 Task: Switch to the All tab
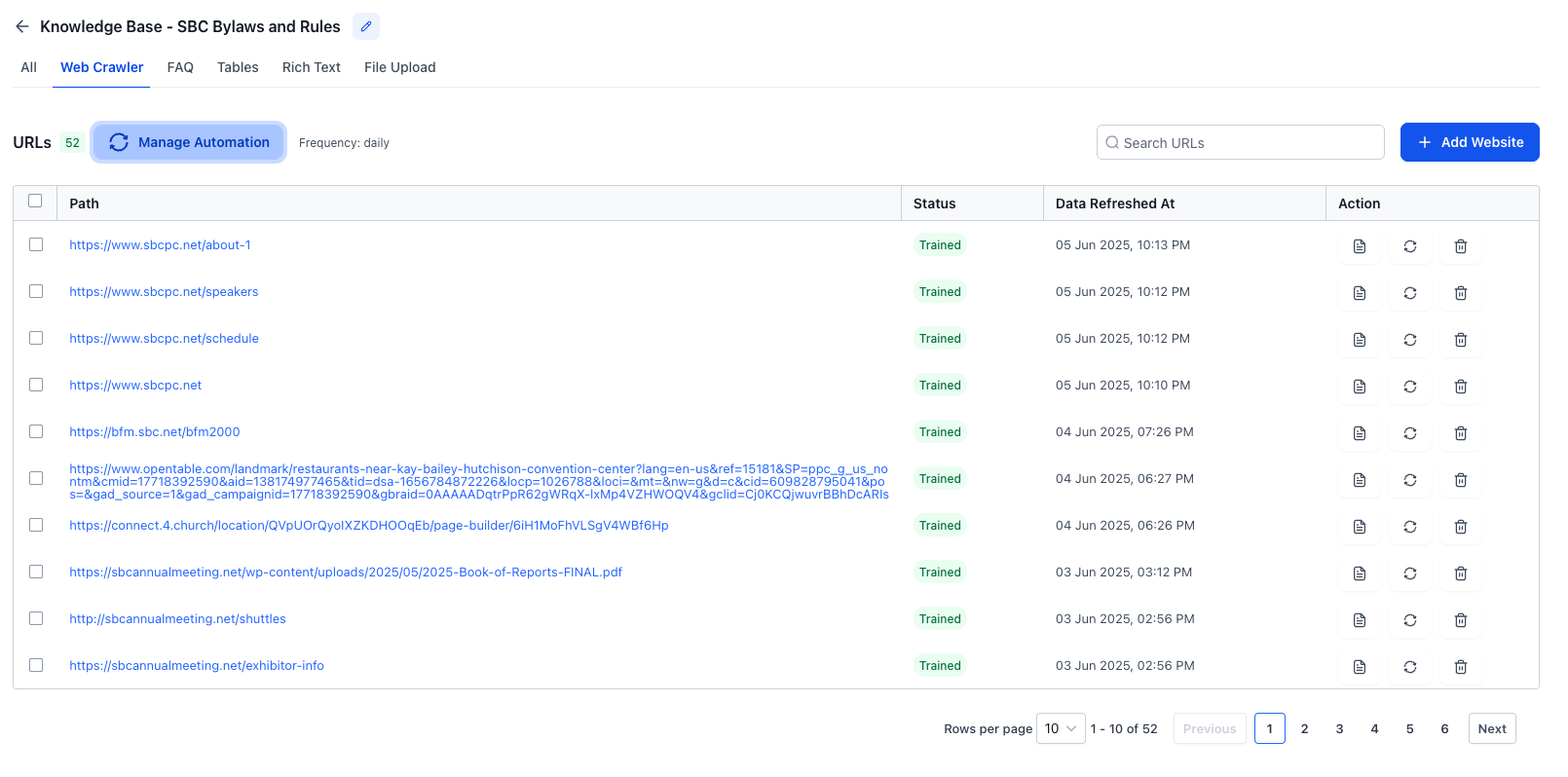29,67
